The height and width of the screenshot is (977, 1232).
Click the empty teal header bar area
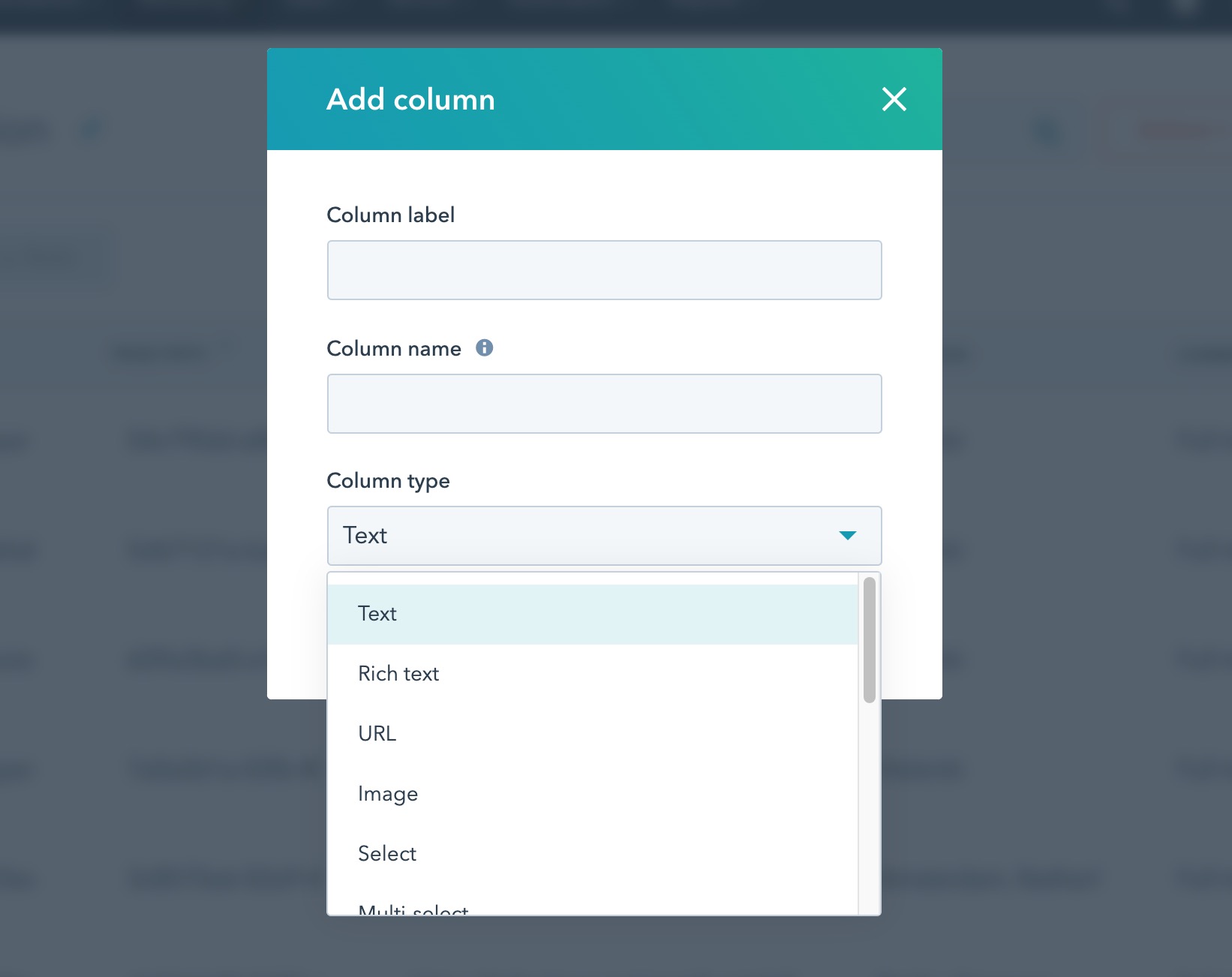click(x=675, y=99)
